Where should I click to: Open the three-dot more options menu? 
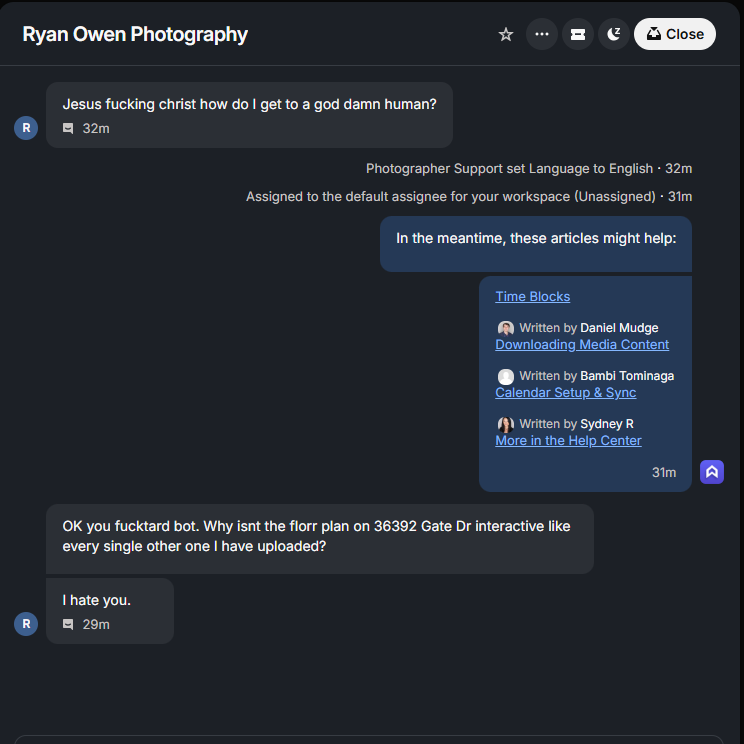[x=542, y=34]
